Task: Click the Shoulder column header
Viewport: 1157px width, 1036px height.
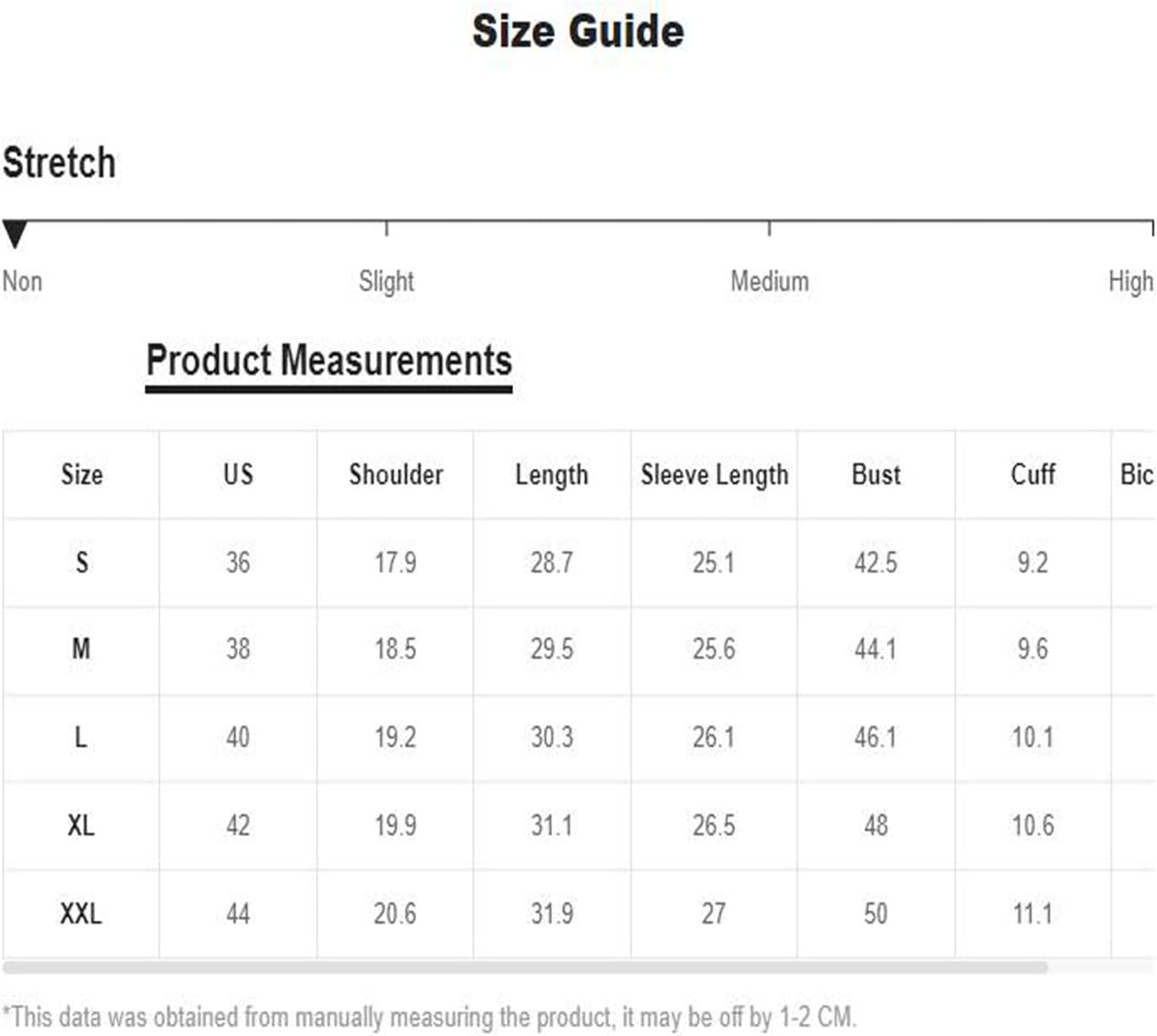Action: [x=396, y=474]
